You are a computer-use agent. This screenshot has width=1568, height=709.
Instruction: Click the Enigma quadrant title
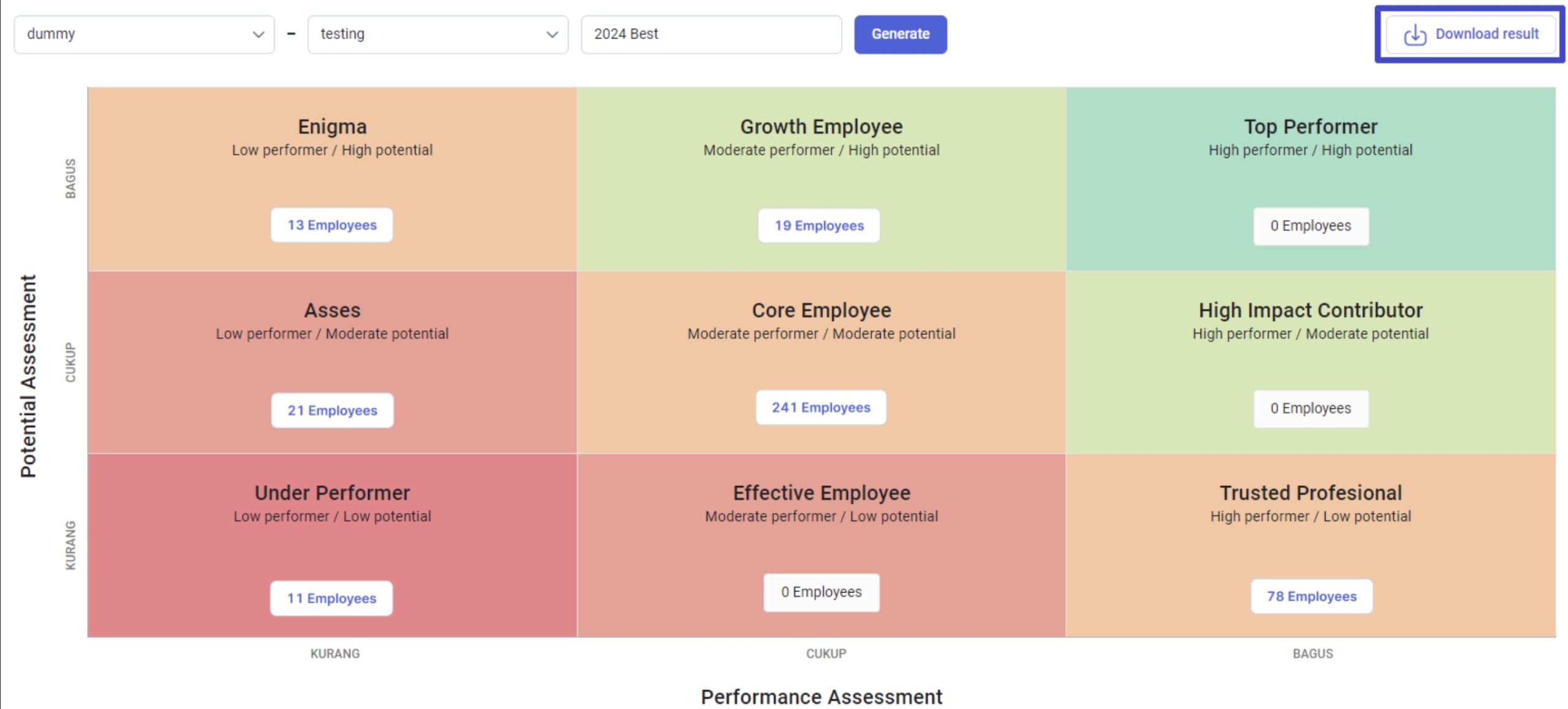tap(332, 126)
